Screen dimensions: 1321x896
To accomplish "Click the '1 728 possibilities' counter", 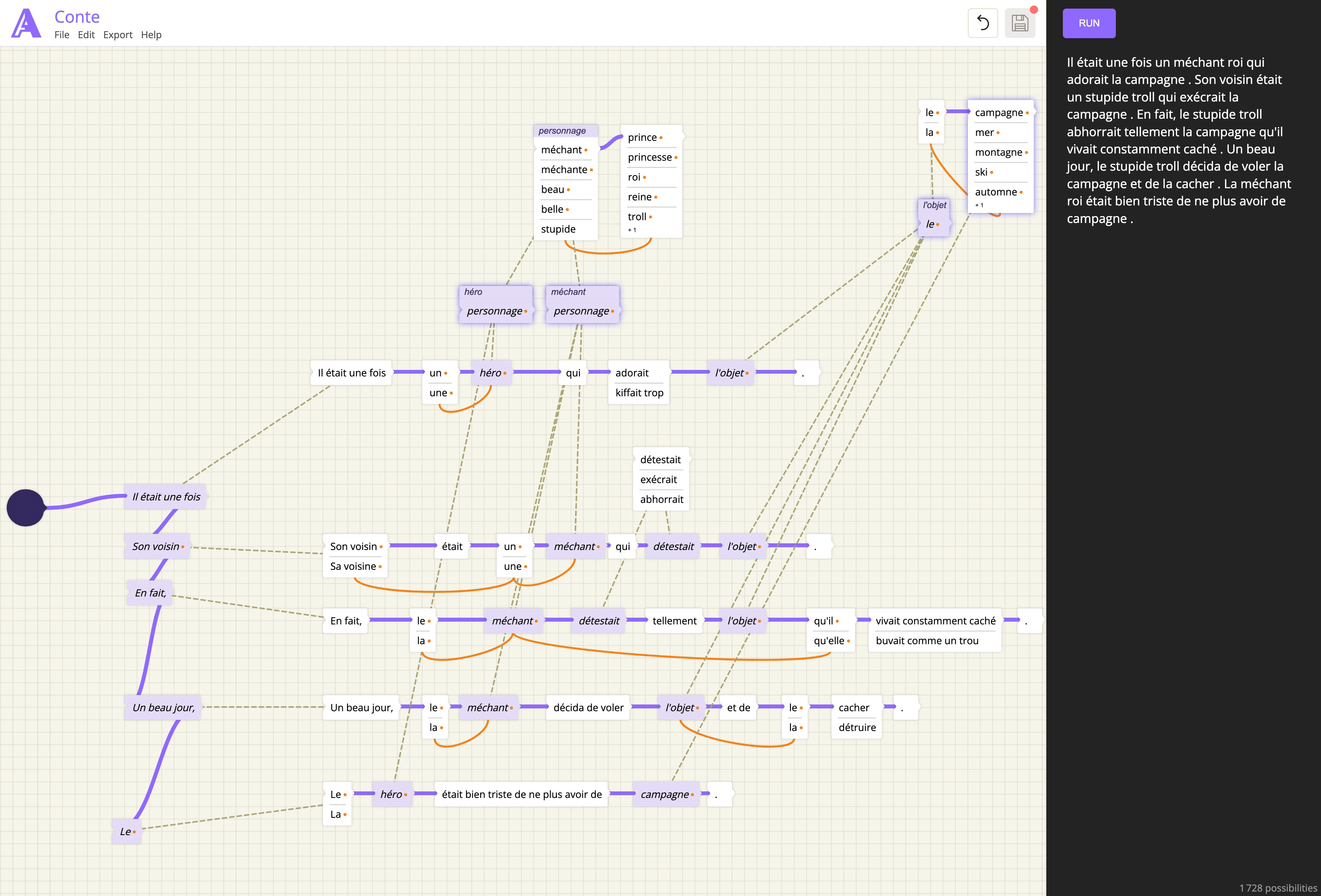I will [1278, 888].
